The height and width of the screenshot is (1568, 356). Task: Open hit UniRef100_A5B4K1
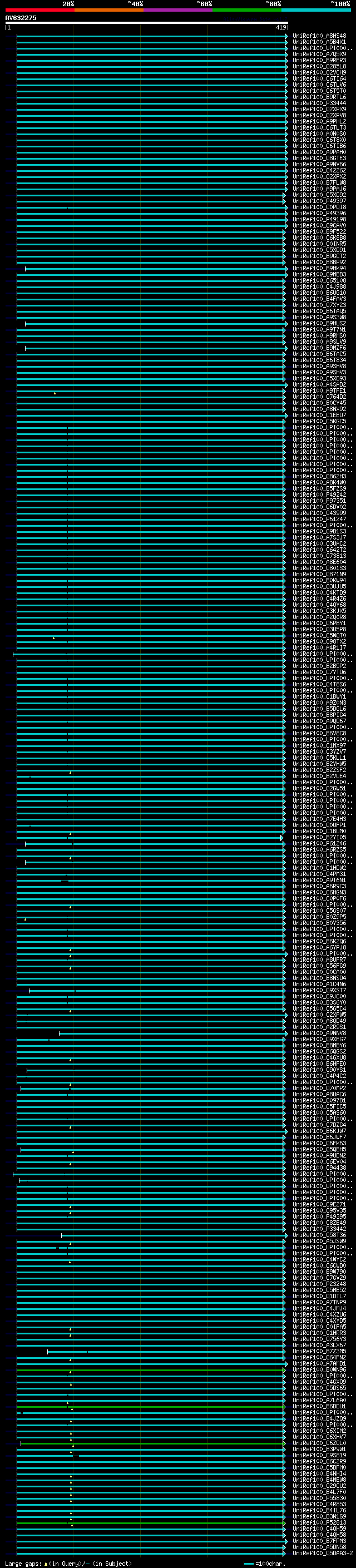(319, 42)
